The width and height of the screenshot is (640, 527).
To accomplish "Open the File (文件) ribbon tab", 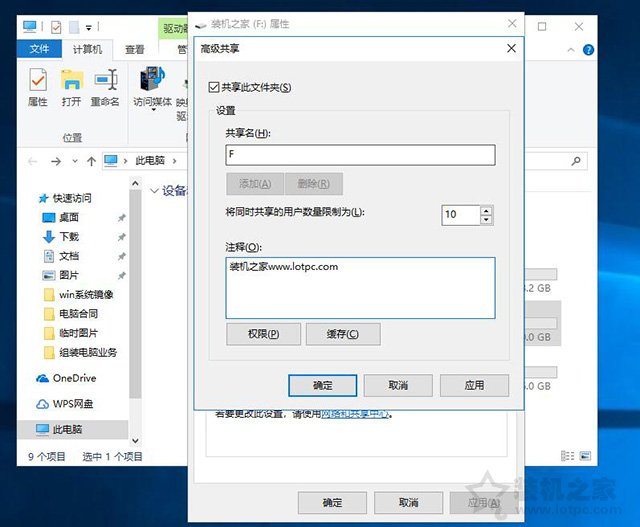I will point(39,49).
